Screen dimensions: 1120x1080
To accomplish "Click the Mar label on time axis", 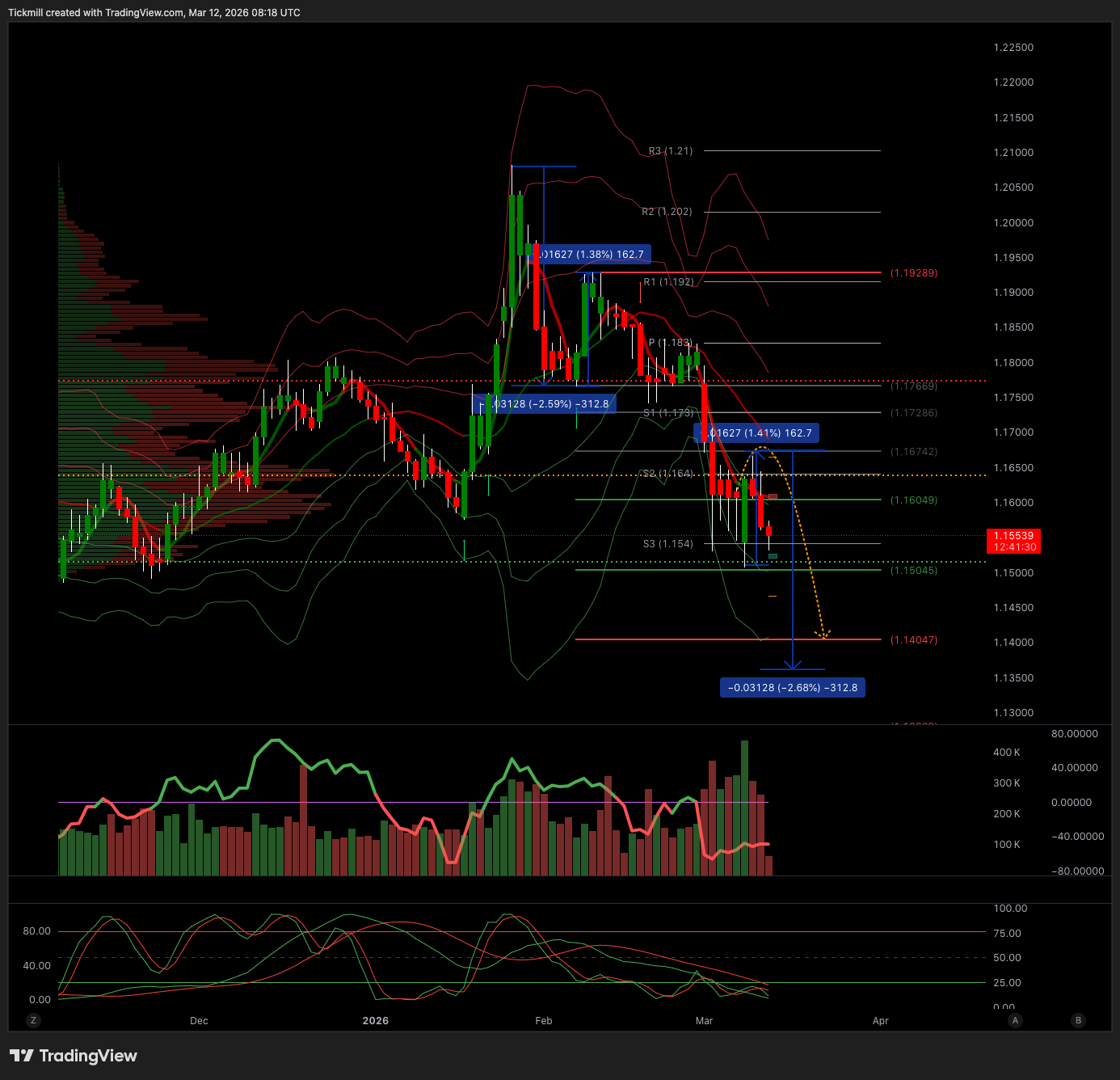I will point(704,1021).
